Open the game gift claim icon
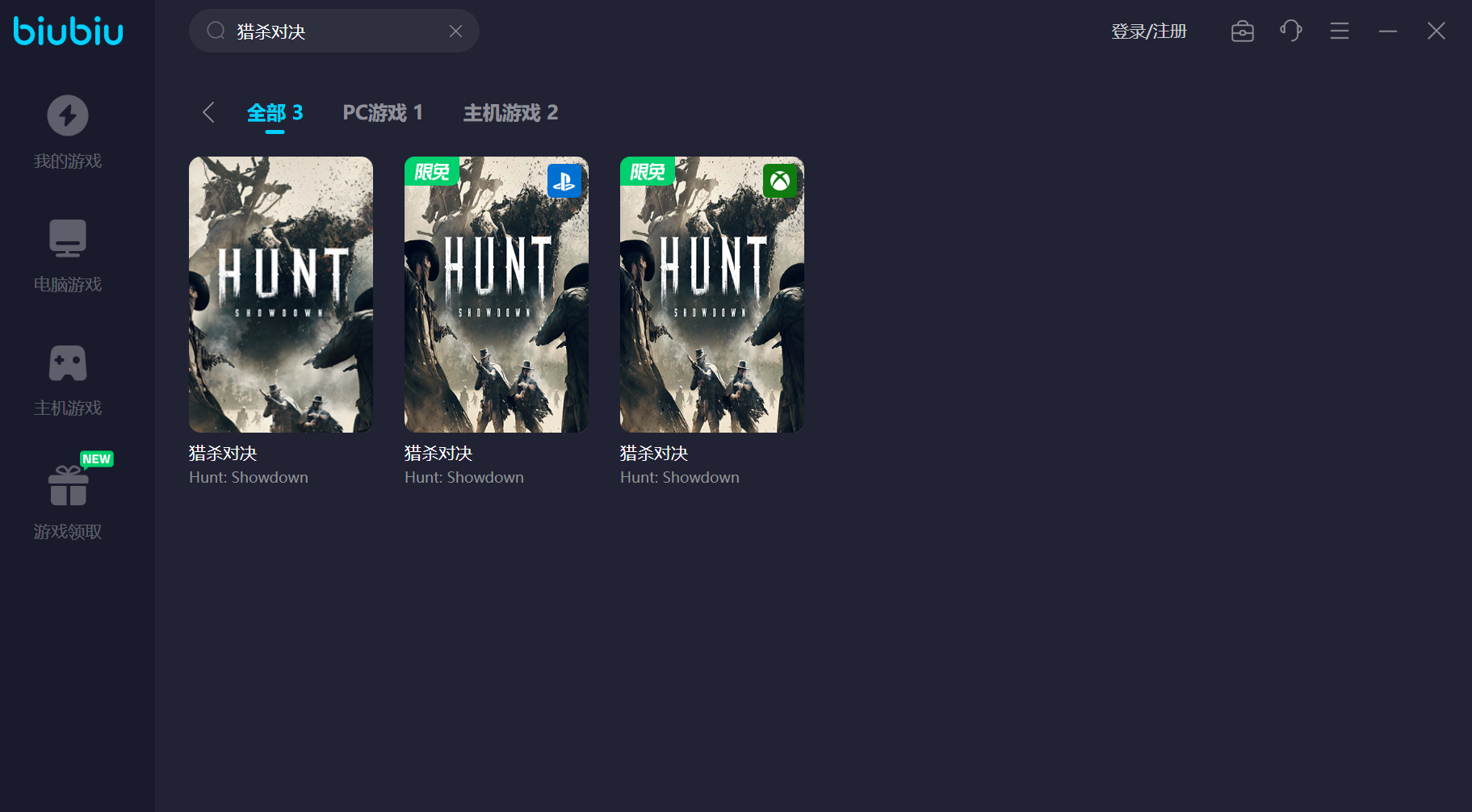The height and width of the screenshot is (812, 1472). 69,486
